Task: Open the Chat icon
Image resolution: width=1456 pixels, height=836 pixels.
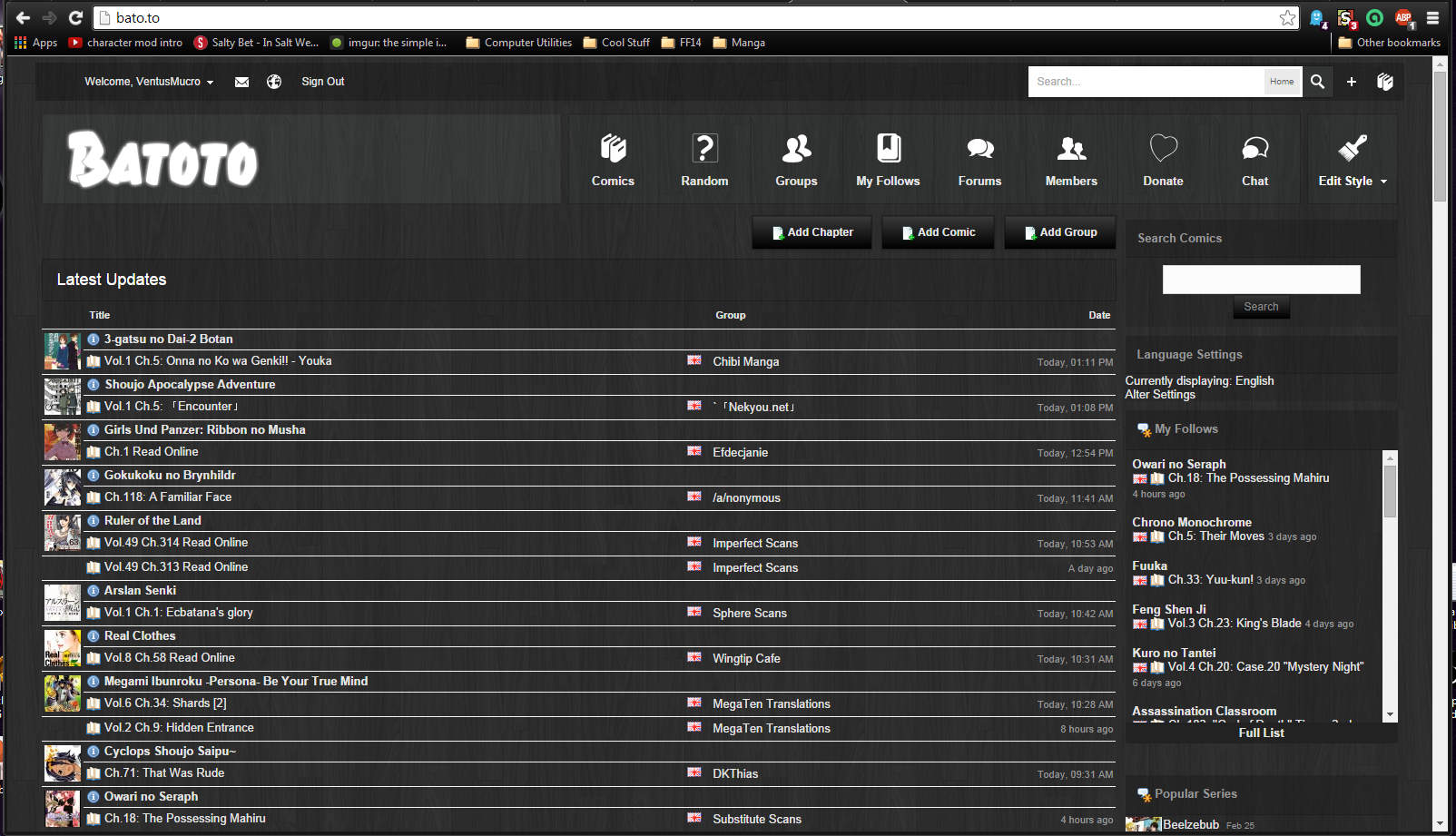Action: point(1254,149)
